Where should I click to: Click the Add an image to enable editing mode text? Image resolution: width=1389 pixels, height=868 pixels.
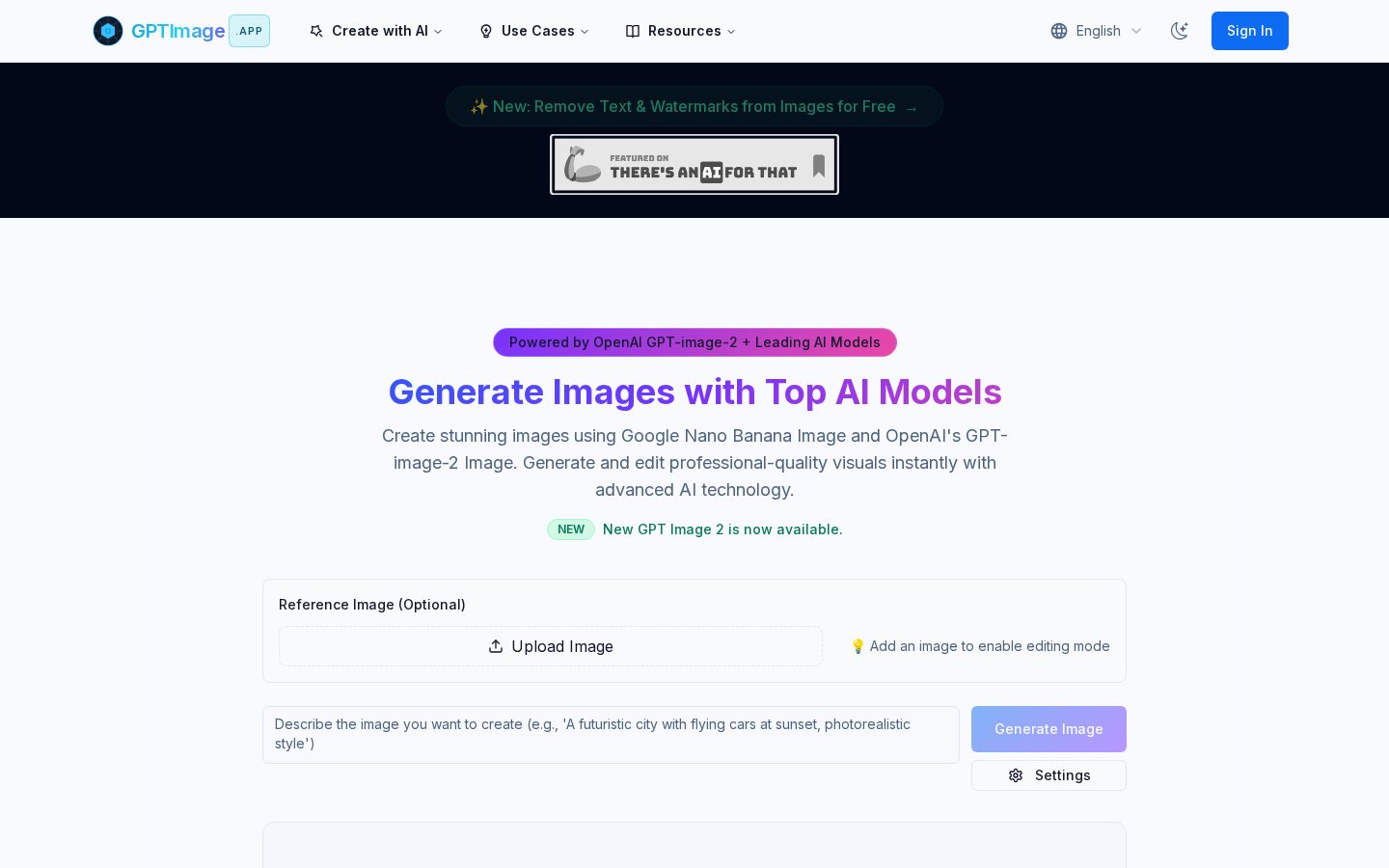point(990,646)
